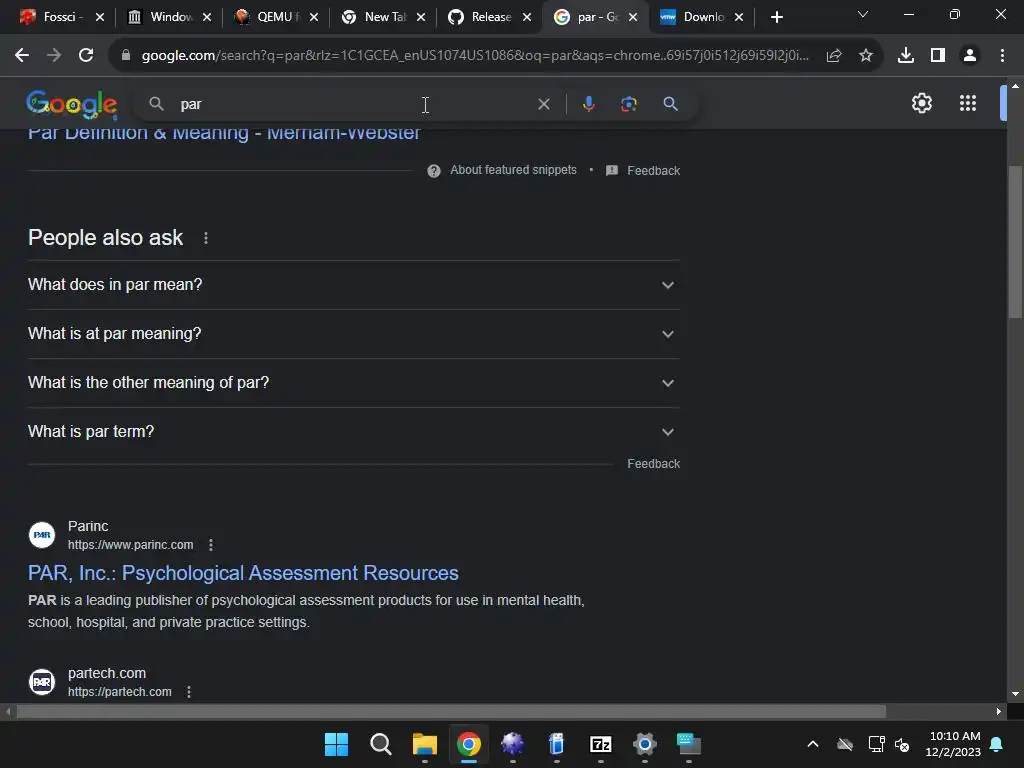This screenshot has height=768, width=1024.
Task: Search by image with Lens
Action: [x=628, y=104]
